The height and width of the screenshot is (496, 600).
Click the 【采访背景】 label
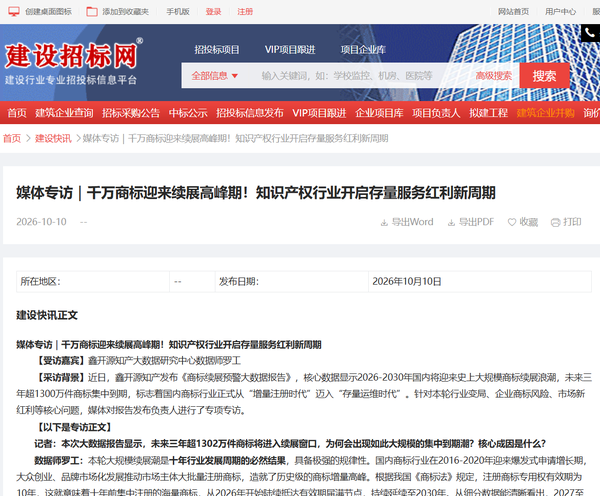click(61, 378)
